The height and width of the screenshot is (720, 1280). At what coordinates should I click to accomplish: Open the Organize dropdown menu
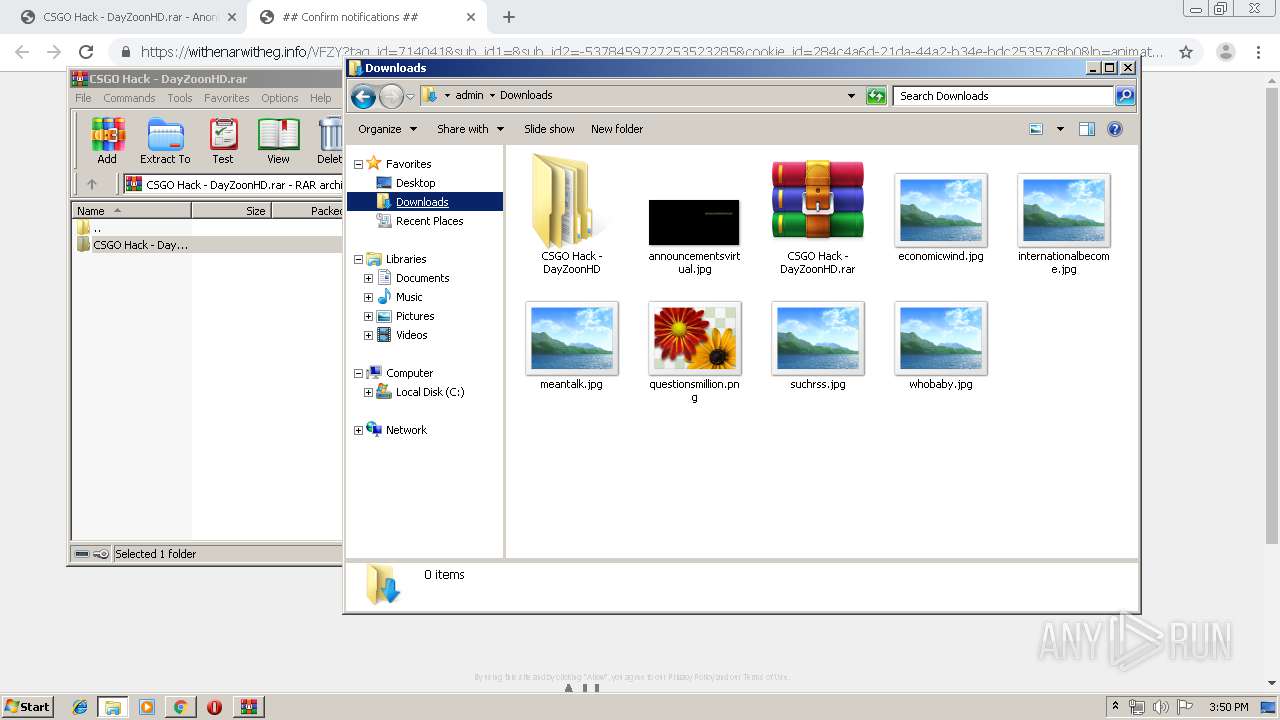click(x=387, y=129)
